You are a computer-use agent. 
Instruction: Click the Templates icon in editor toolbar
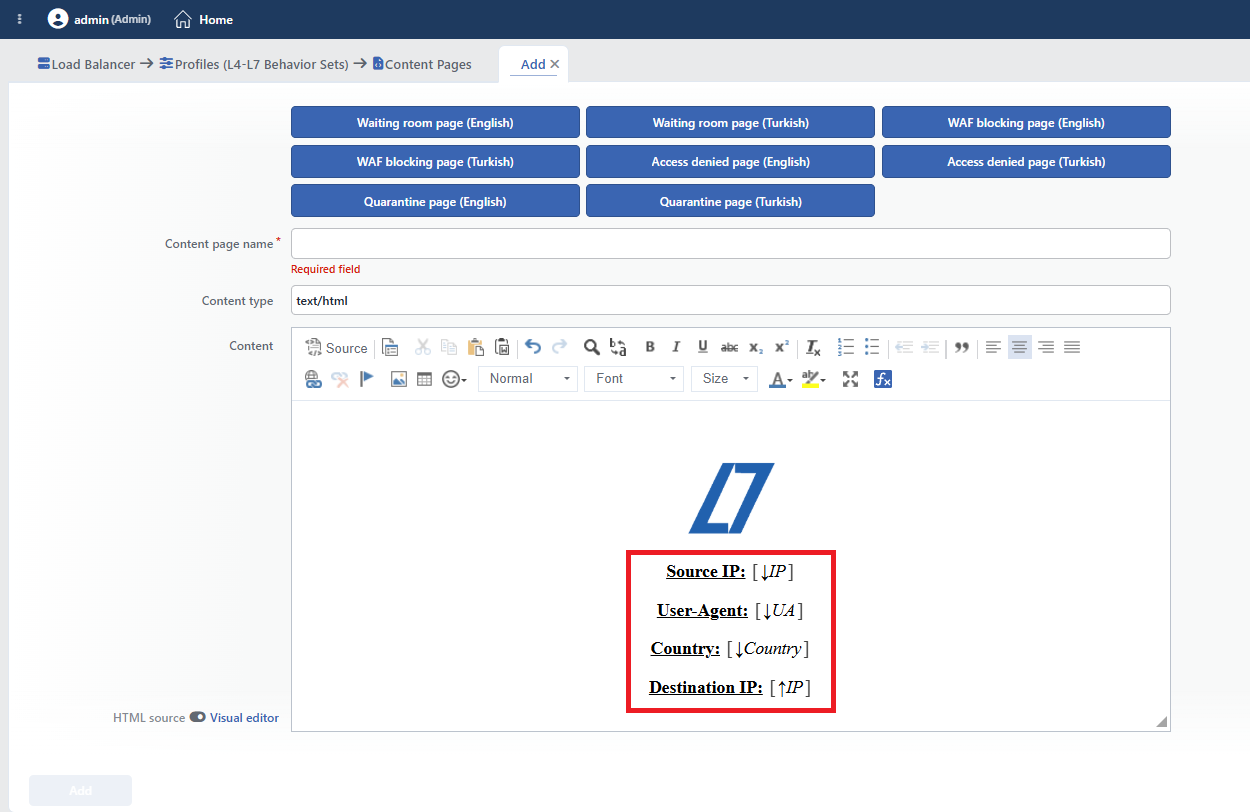[391, 348]
